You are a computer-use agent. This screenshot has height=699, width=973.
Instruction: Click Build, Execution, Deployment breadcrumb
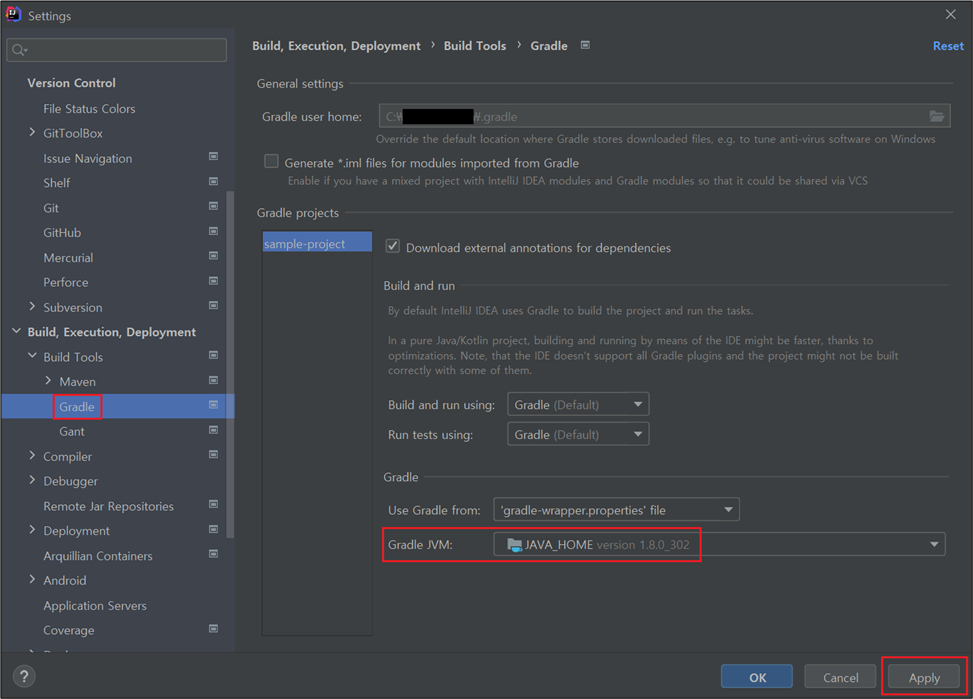coord(336,46)
